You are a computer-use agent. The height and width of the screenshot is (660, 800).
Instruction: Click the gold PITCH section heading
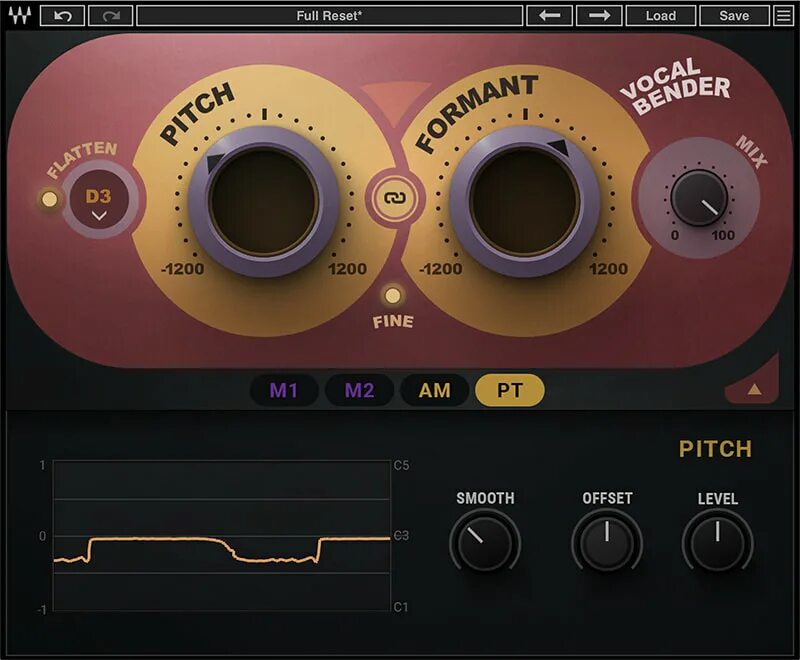[x=715, y=449]
